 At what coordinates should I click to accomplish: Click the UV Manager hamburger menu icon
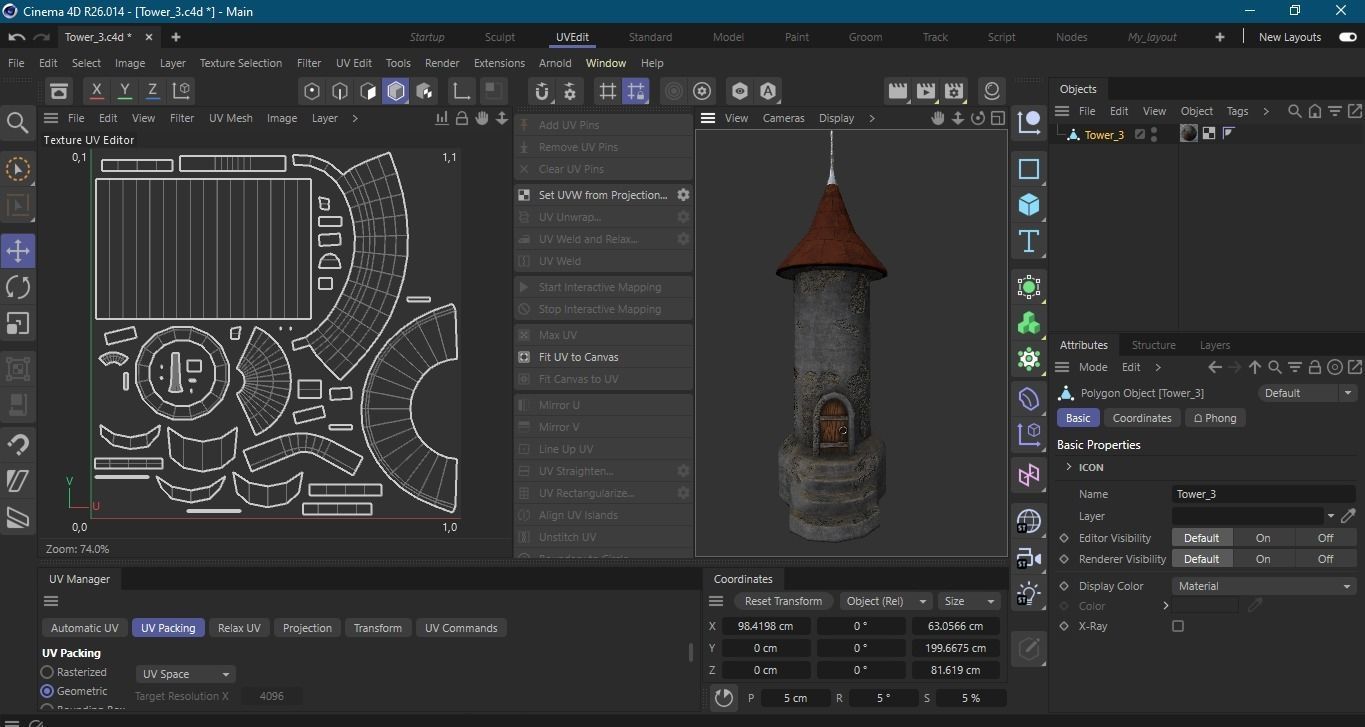[x=51, y=601]
